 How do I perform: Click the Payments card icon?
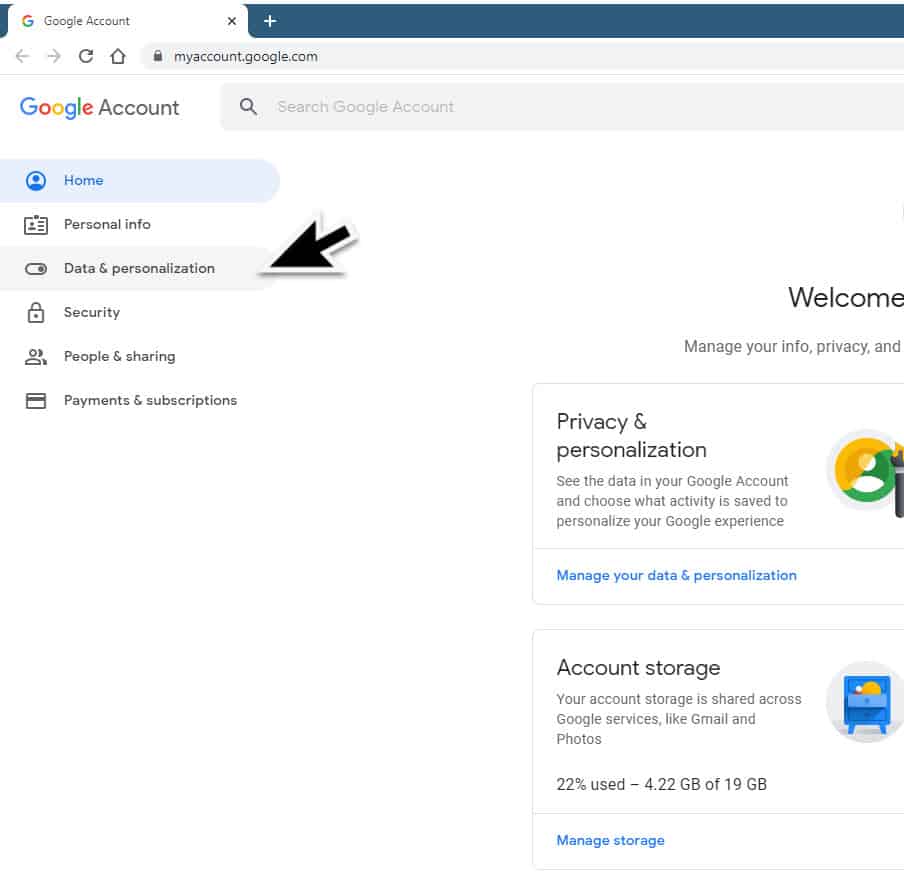[x=36, y=400]
